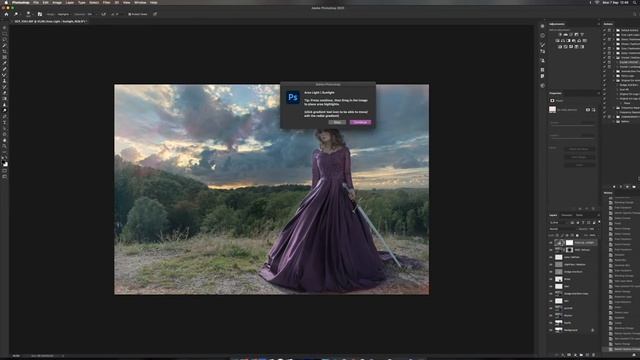The height and width of the screenshot is (360, 640).
Task: Add a Levels adjustment
Action: click(x=566, y=35)
